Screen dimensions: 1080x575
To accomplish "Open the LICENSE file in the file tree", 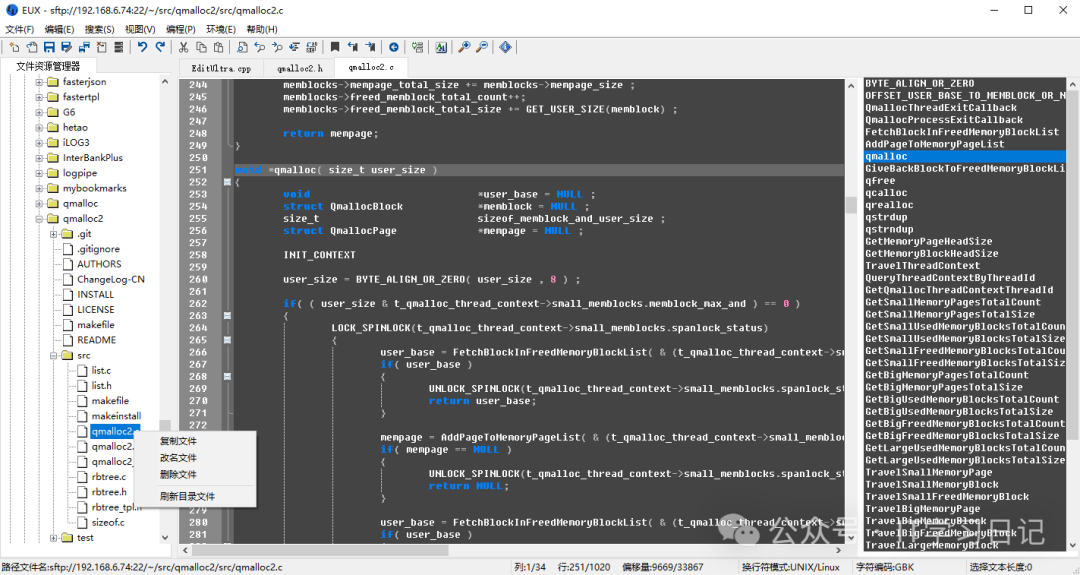I will [95, 310].
